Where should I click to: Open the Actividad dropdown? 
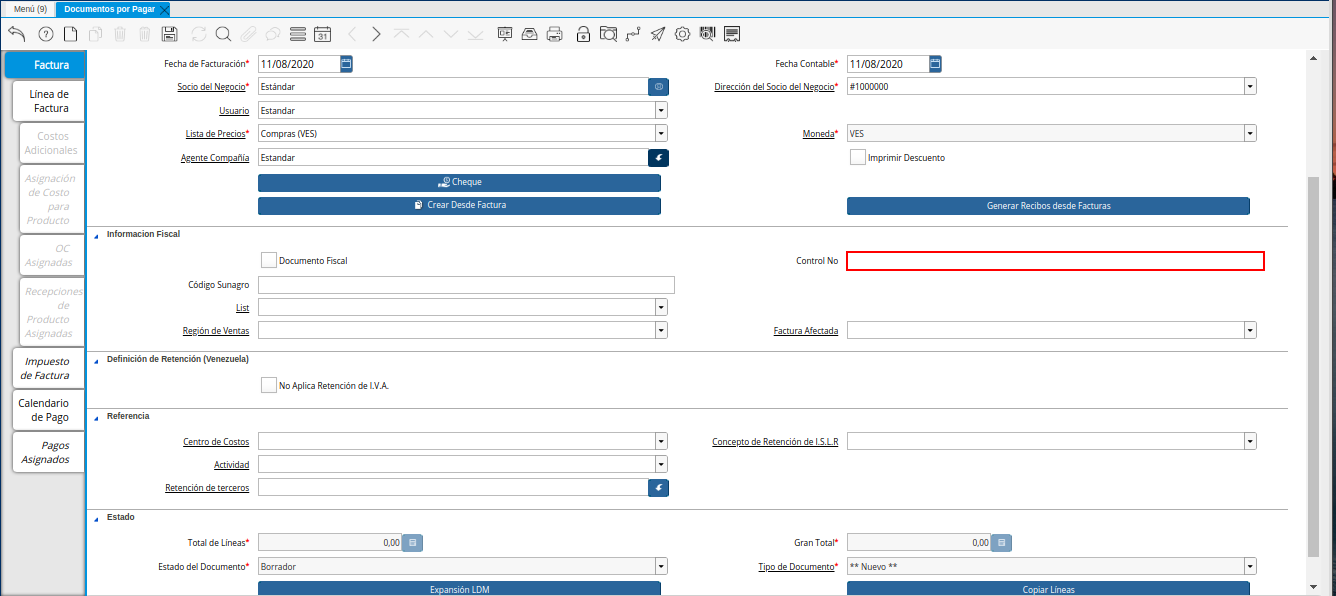coord(661,464)
